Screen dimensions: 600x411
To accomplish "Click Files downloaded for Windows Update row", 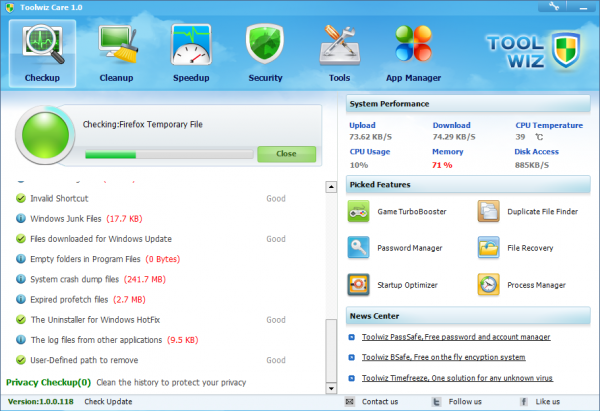I will (x=151, y=239).
